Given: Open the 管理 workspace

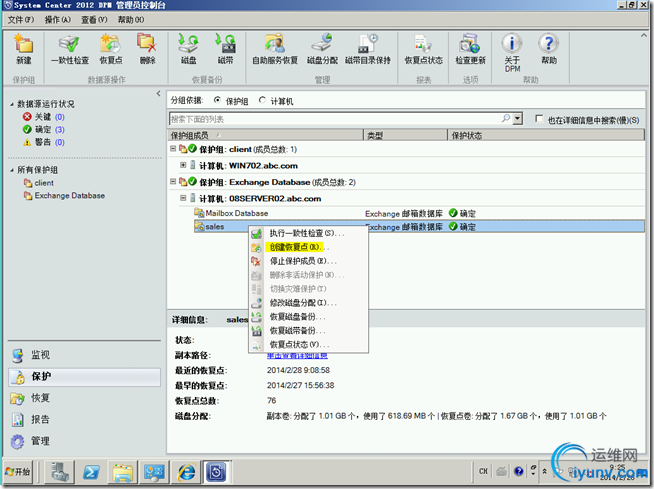Looking at the screenshot, I should pos(84,441).
